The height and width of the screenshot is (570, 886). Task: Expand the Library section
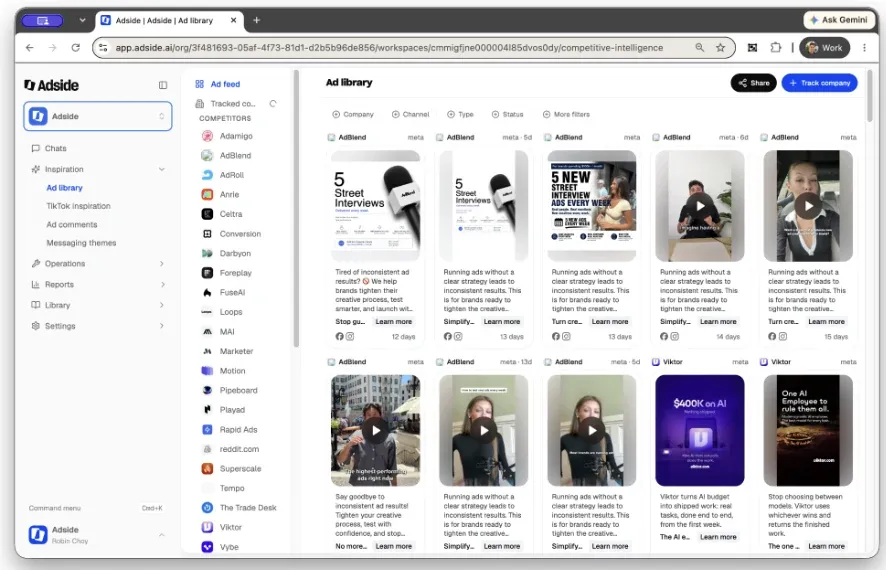pyautogui.click(x=162, y=305)
